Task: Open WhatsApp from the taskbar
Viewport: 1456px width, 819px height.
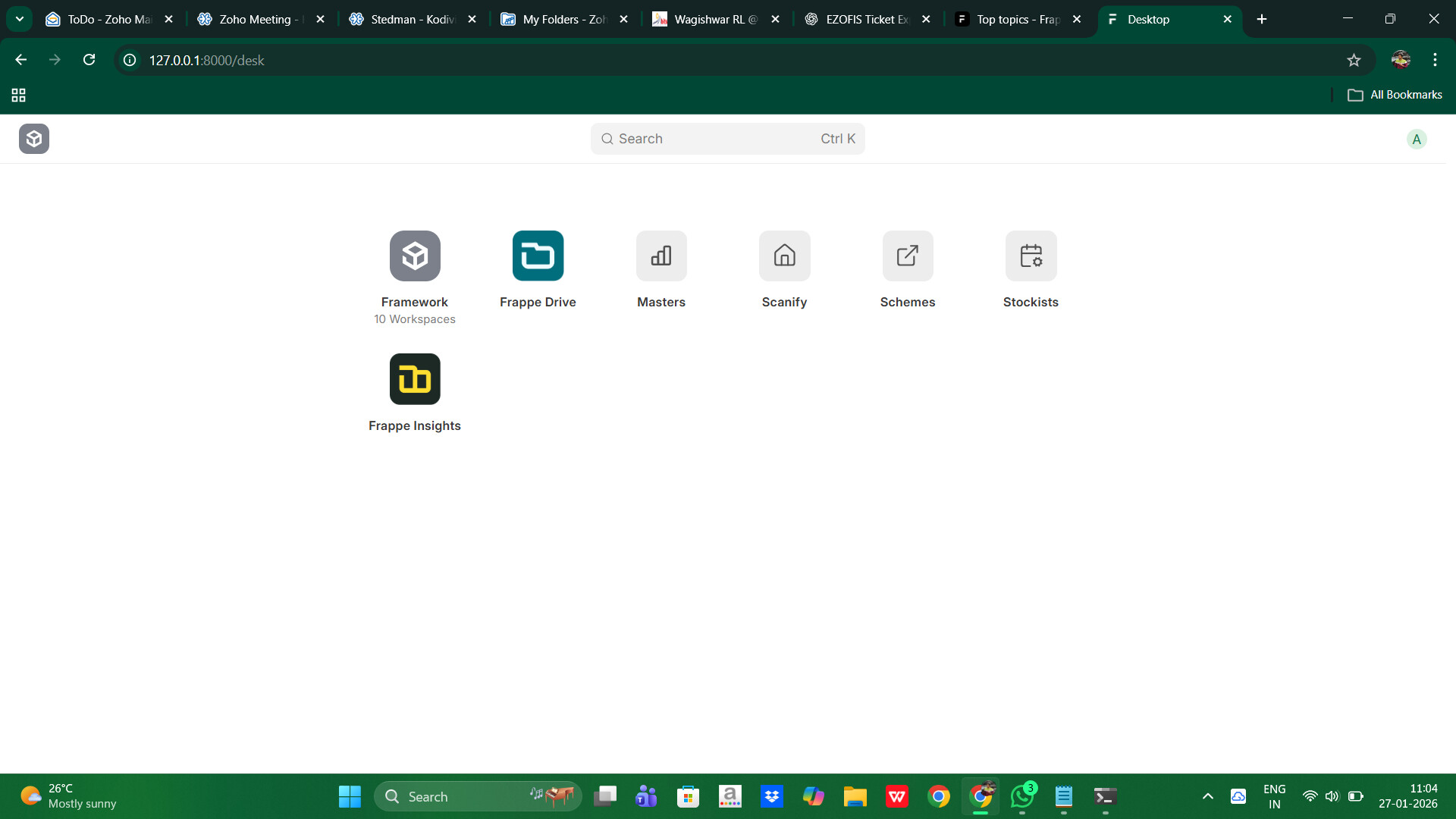Action: (1021, 796)
